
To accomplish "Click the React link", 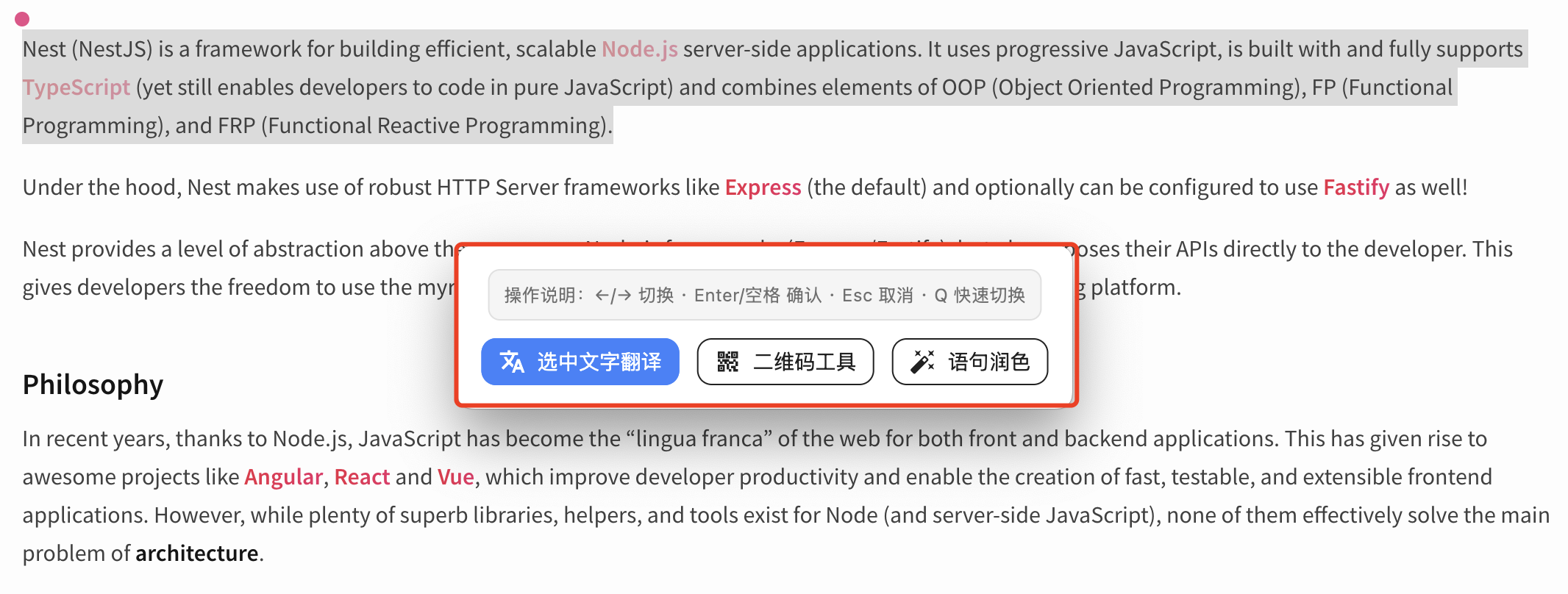I will pos(362,477).
